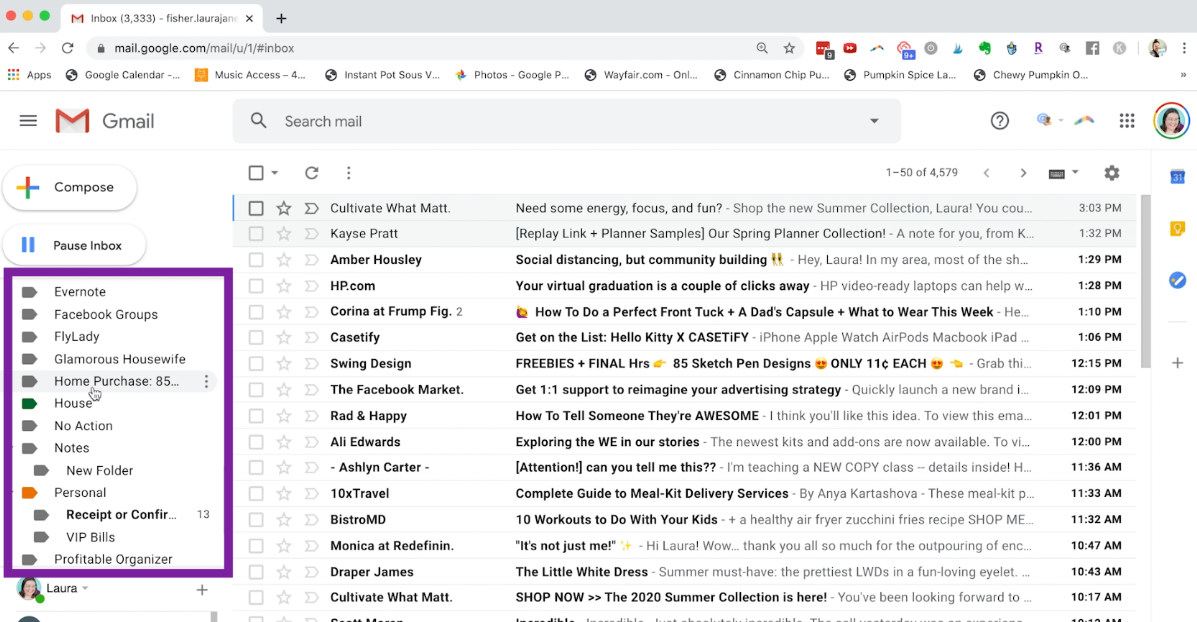Star the Kayse Pratt email
Screen dimensions: 1197x622
(284, 234)
